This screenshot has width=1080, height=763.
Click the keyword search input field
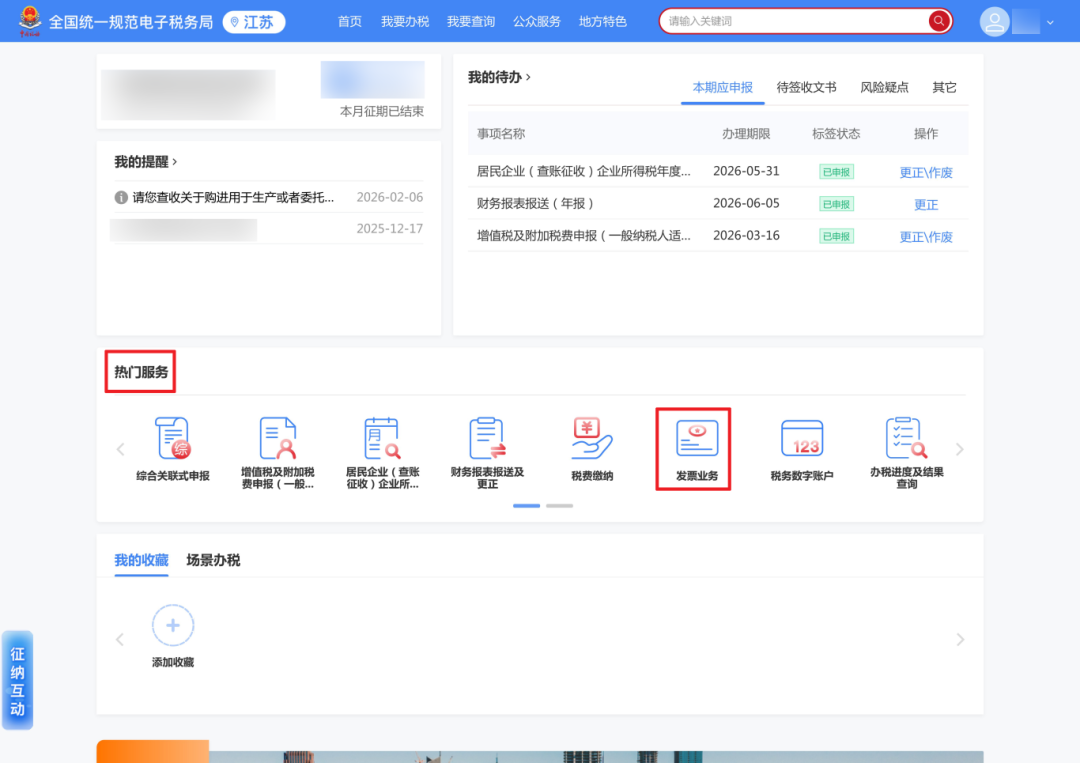tap(796, 21)
